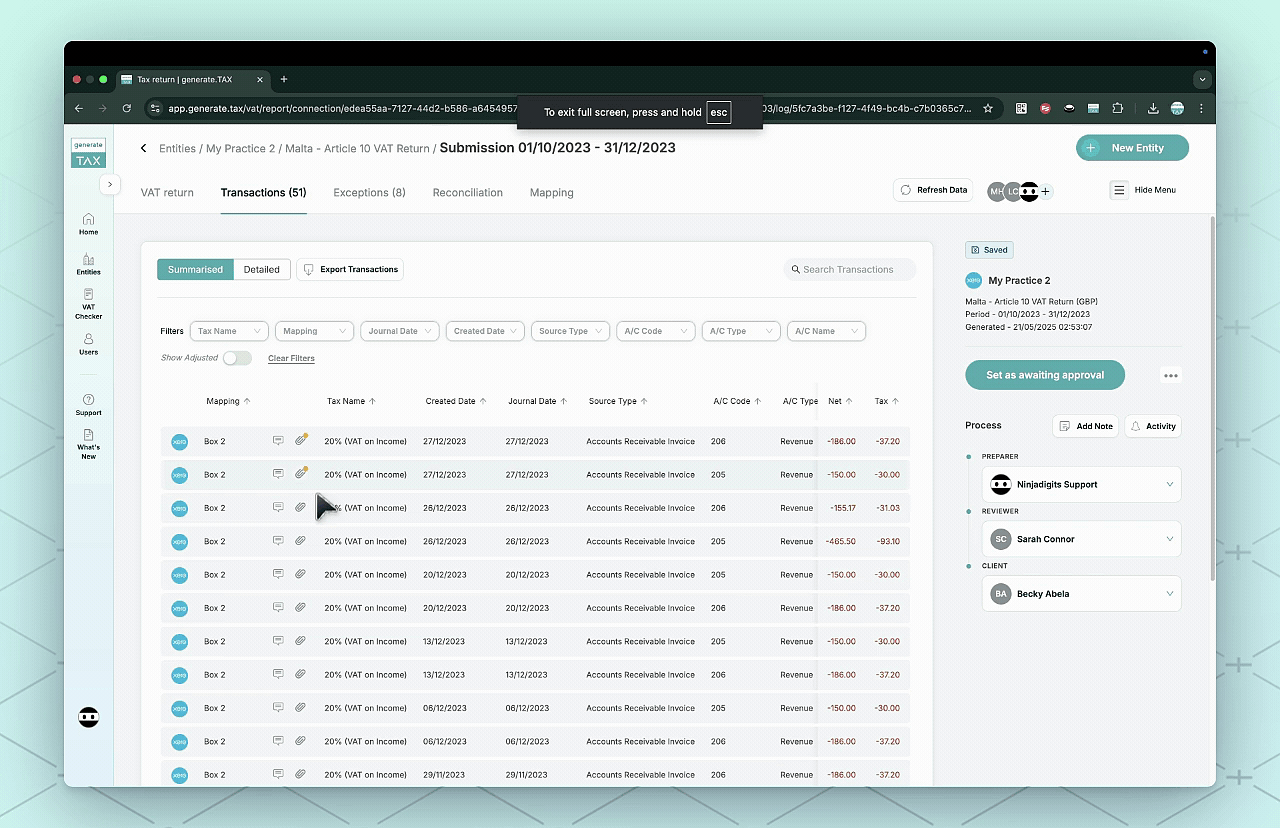Enable the Show Adjusted toggle

point(238,357)
